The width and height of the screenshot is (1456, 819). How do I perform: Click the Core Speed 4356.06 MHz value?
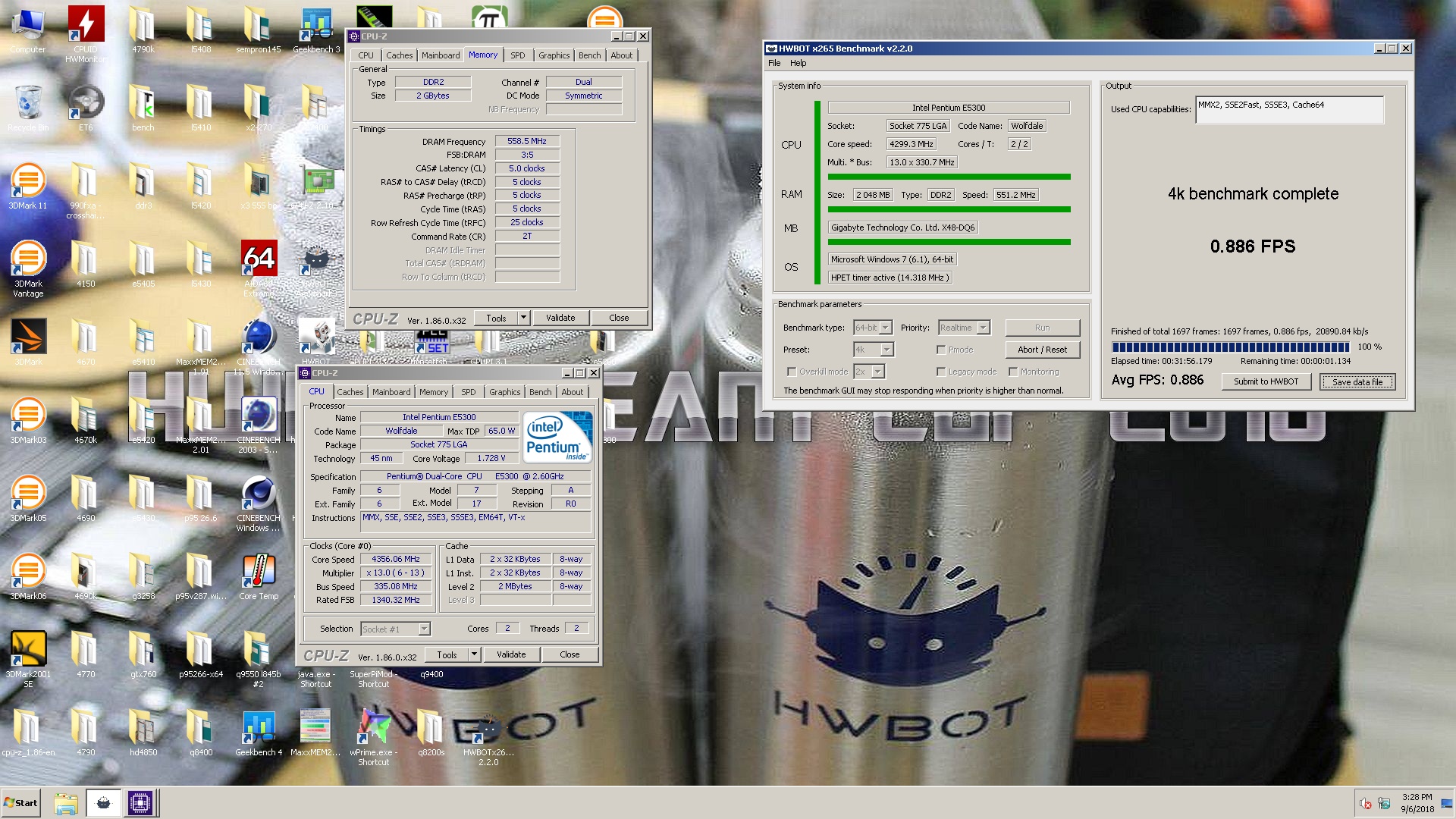coord(396,559)
